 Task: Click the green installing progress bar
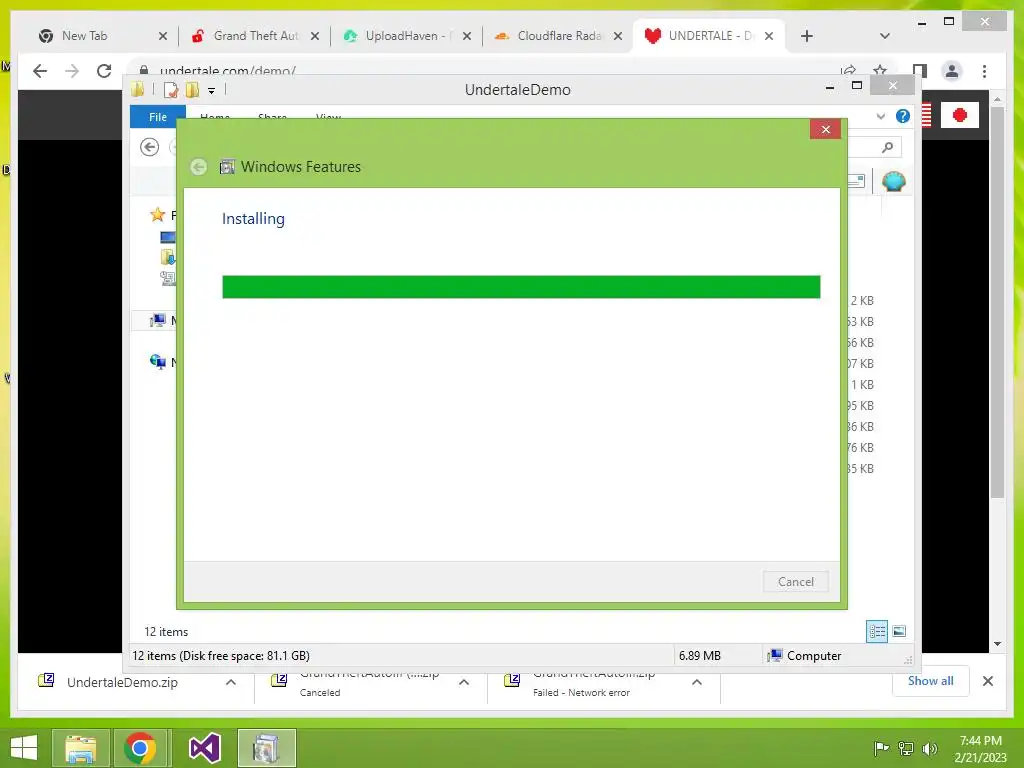pos(520,287)
